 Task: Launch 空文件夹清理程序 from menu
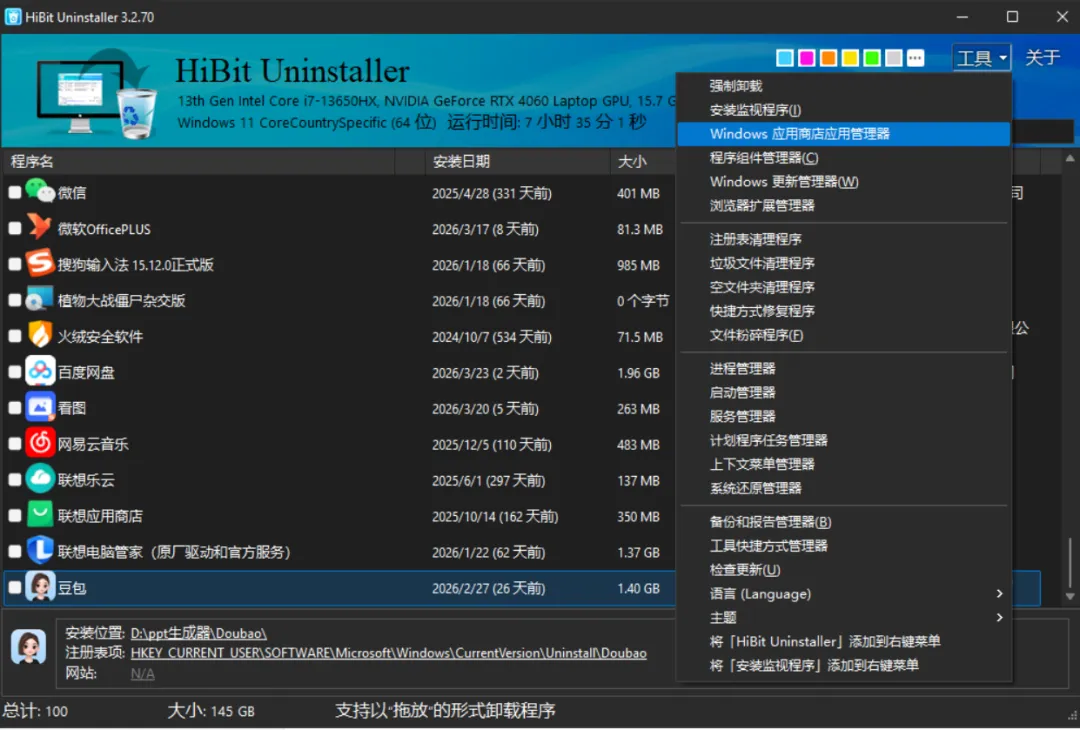click(844, 287)
